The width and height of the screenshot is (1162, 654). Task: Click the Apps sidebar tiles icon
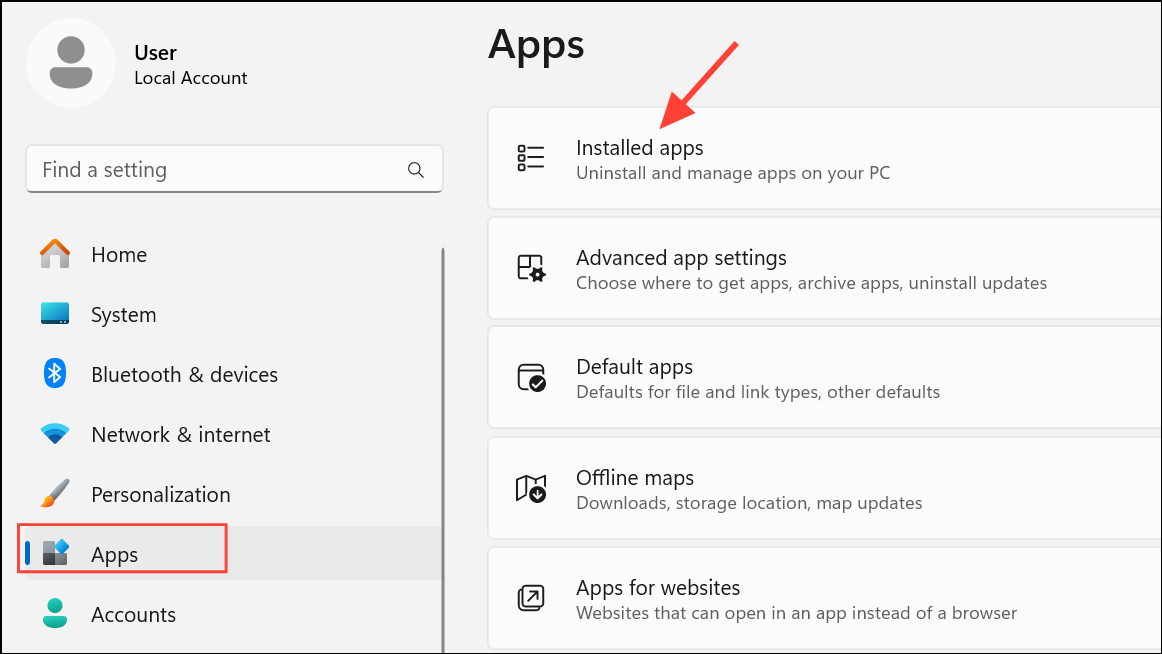55,553
